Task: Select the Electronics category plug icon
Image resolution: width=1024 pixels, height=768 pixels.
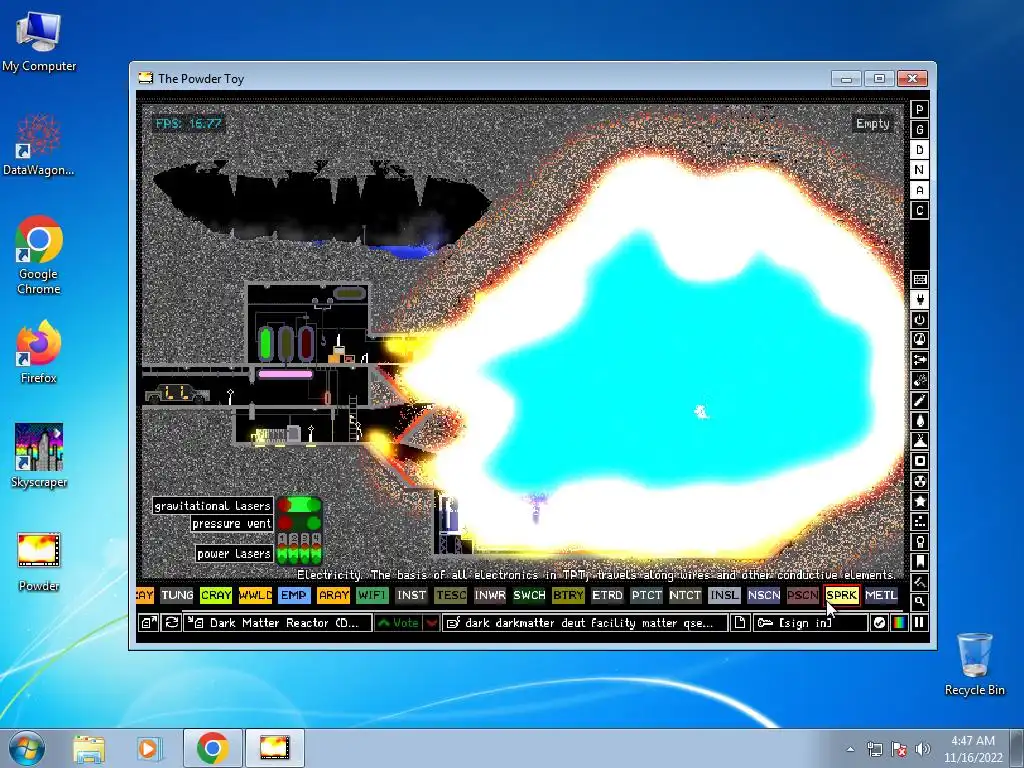Action: tap(920, 300)
